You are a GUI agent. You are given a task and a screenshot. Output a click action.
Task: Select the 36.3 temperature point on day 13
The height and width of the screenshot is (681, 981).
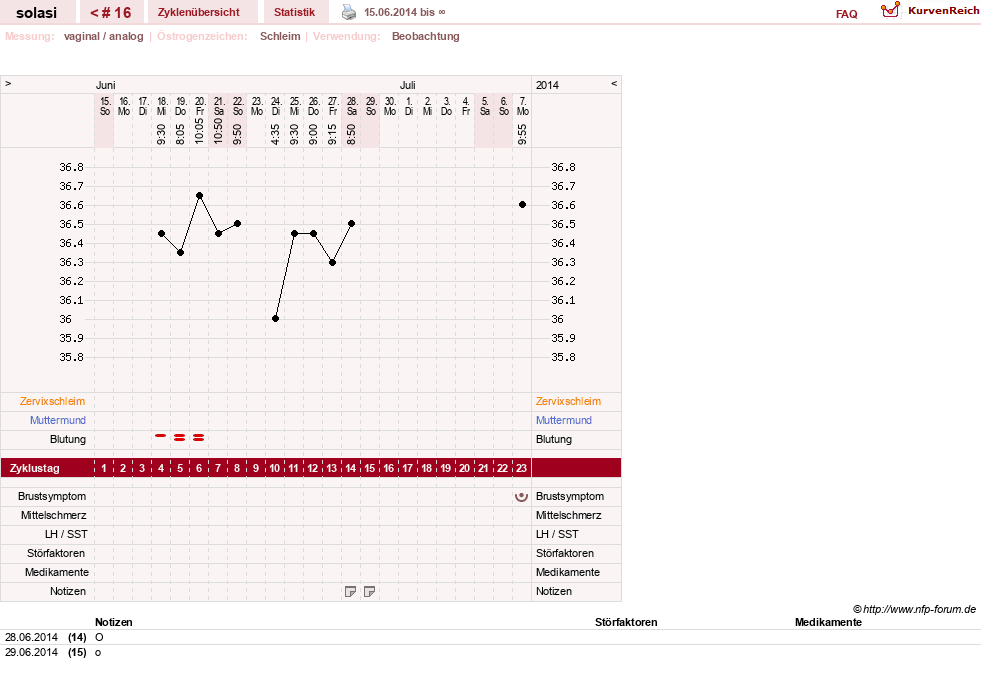pyautogui.click(x=332, y=262)
